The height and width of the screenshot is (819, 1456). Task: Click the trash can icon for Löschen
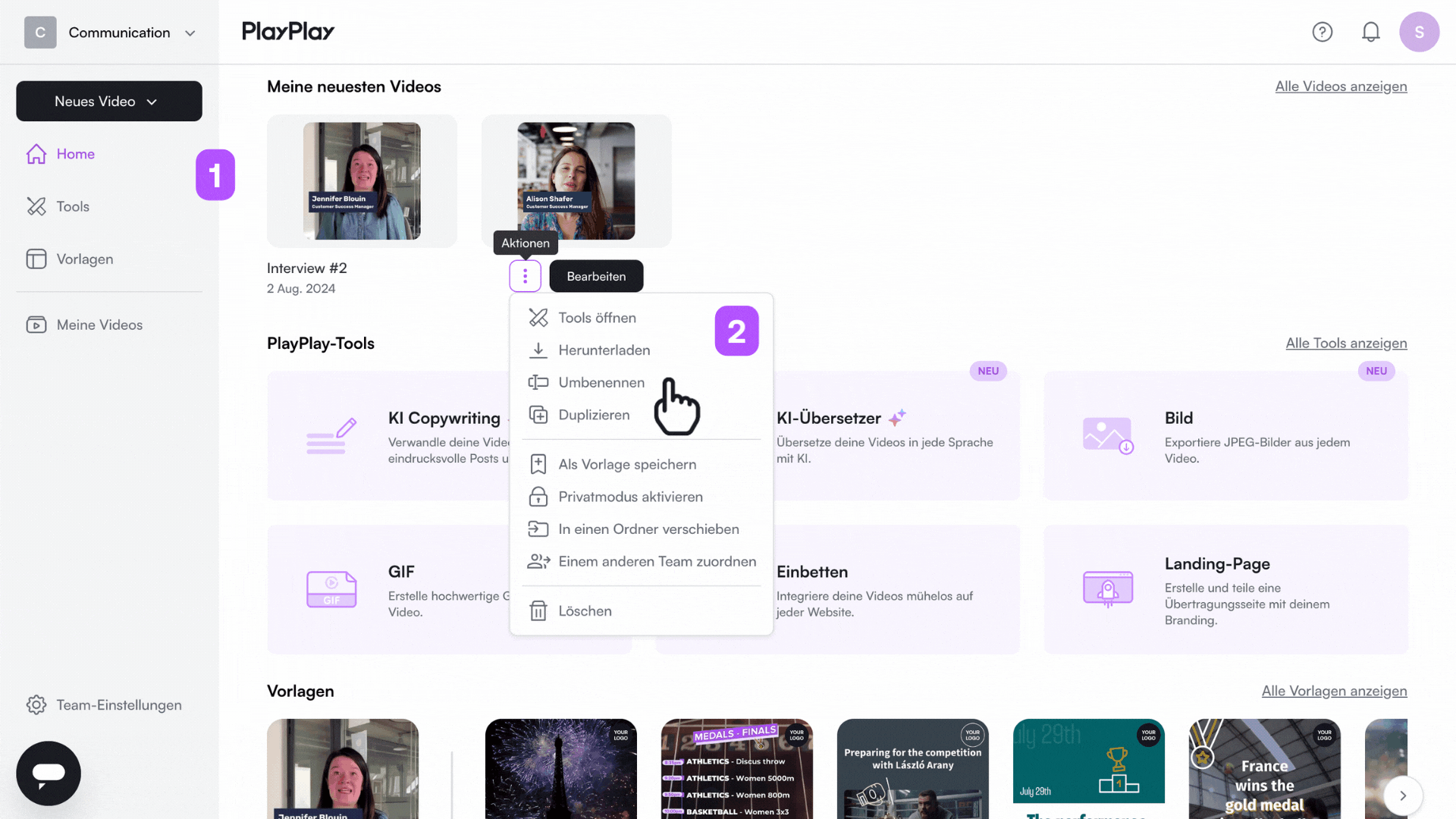pyautogui.click(x=538, y=610)
